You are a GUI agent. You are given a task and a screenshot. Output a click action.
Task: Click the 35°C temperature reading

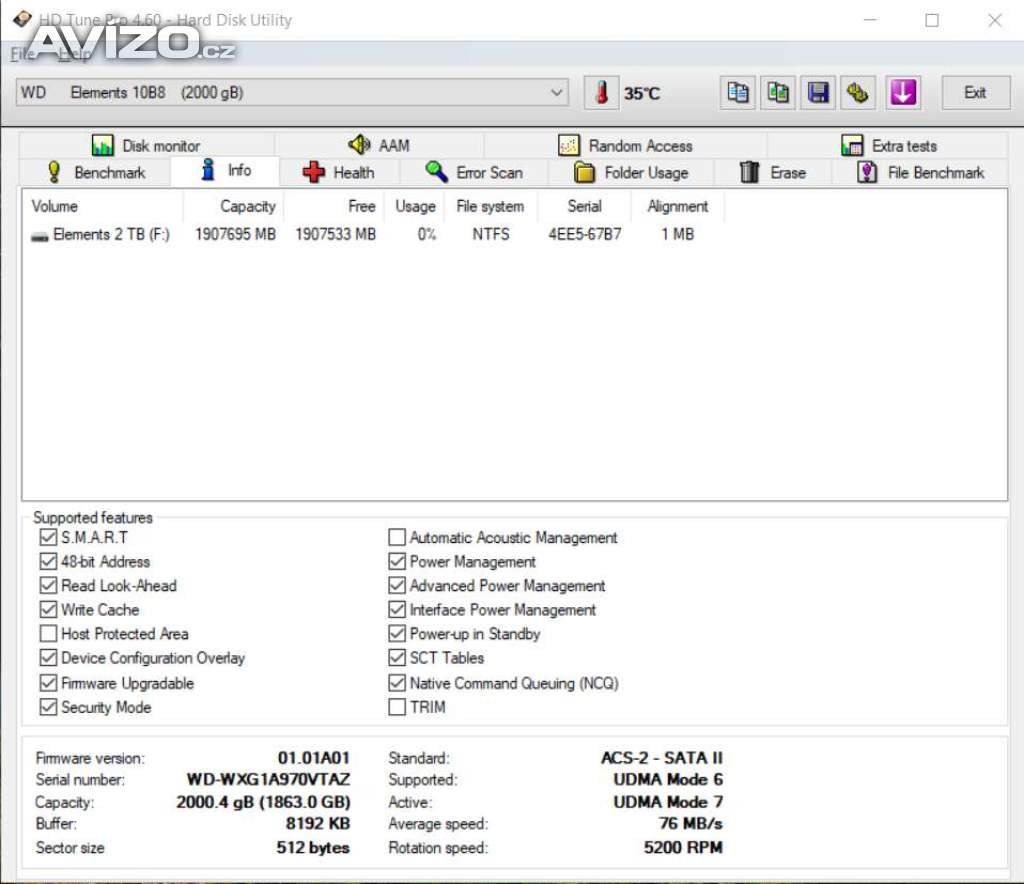[x=641, y=93]
